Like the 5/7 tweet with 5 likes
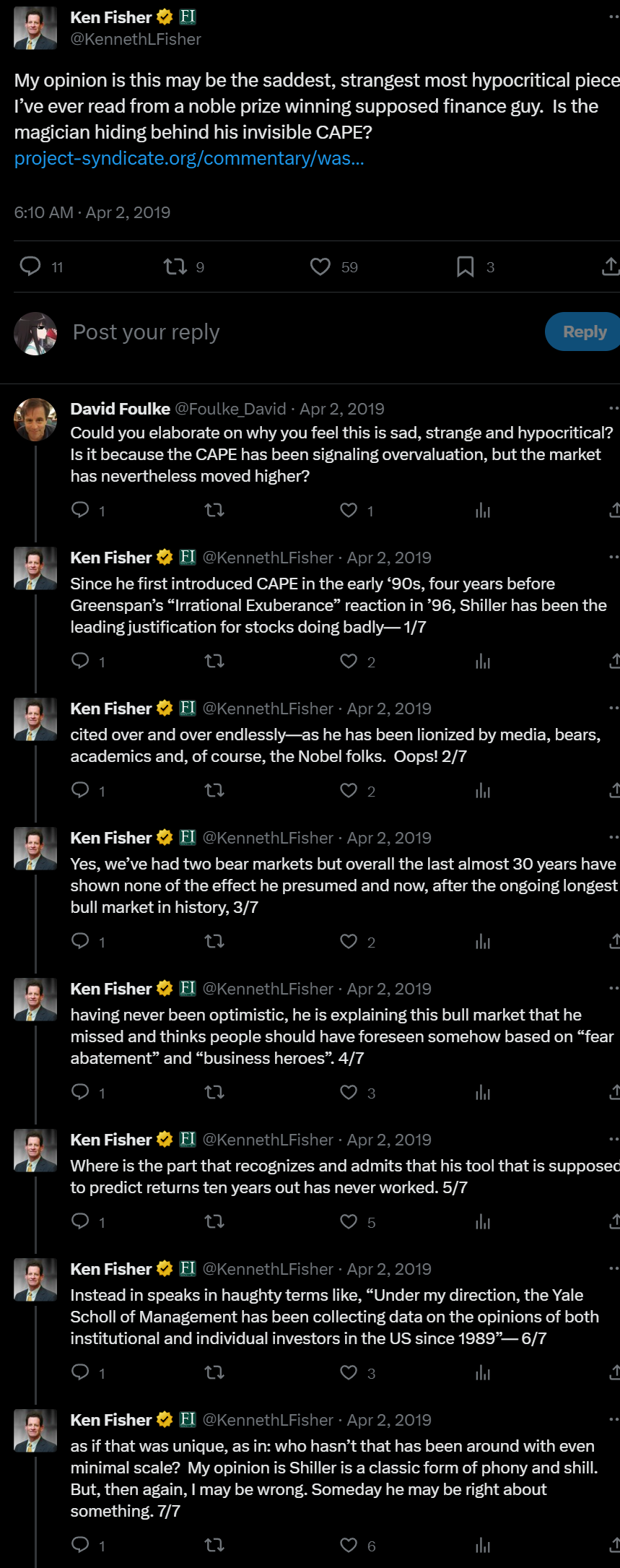The image size is (620, 1568). (x=349, y=1221)
